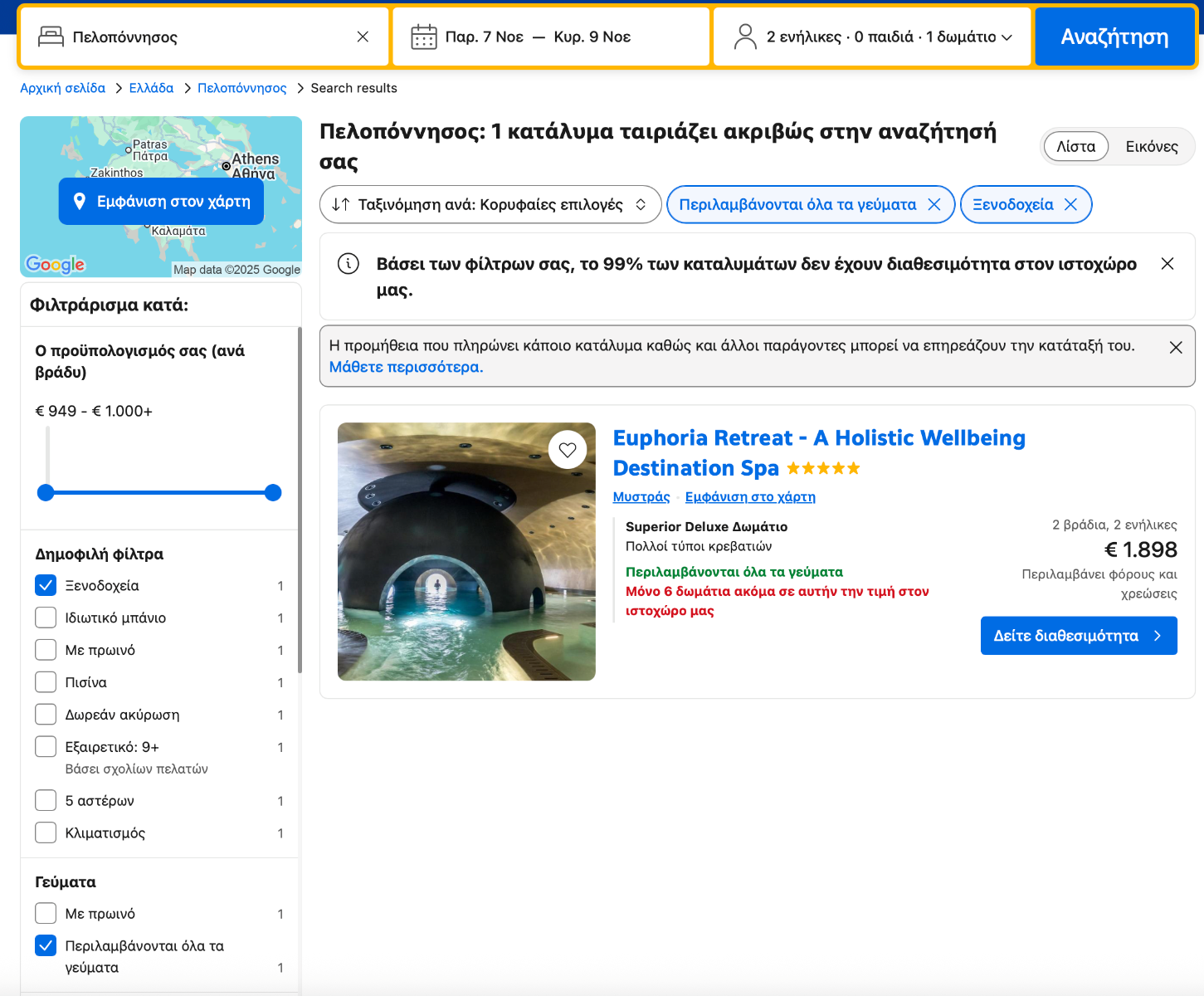The height and width of the screenshot is (996, 1204).
Task: Remove the Ξενοδοχεία filter chip
Action: [x=1071, y=204]
